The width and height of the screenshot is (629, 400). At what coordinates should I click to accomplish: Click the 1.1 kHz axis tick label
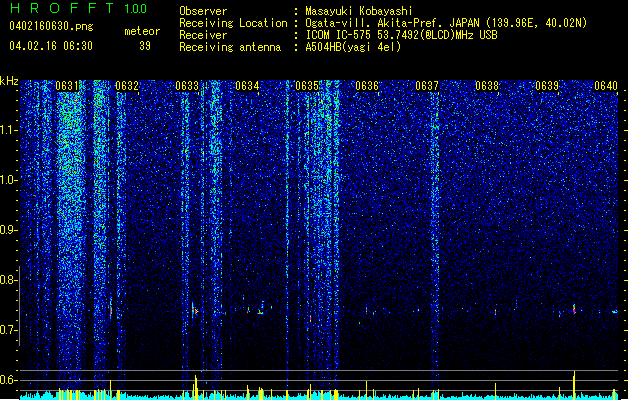[x=9, y=130]
